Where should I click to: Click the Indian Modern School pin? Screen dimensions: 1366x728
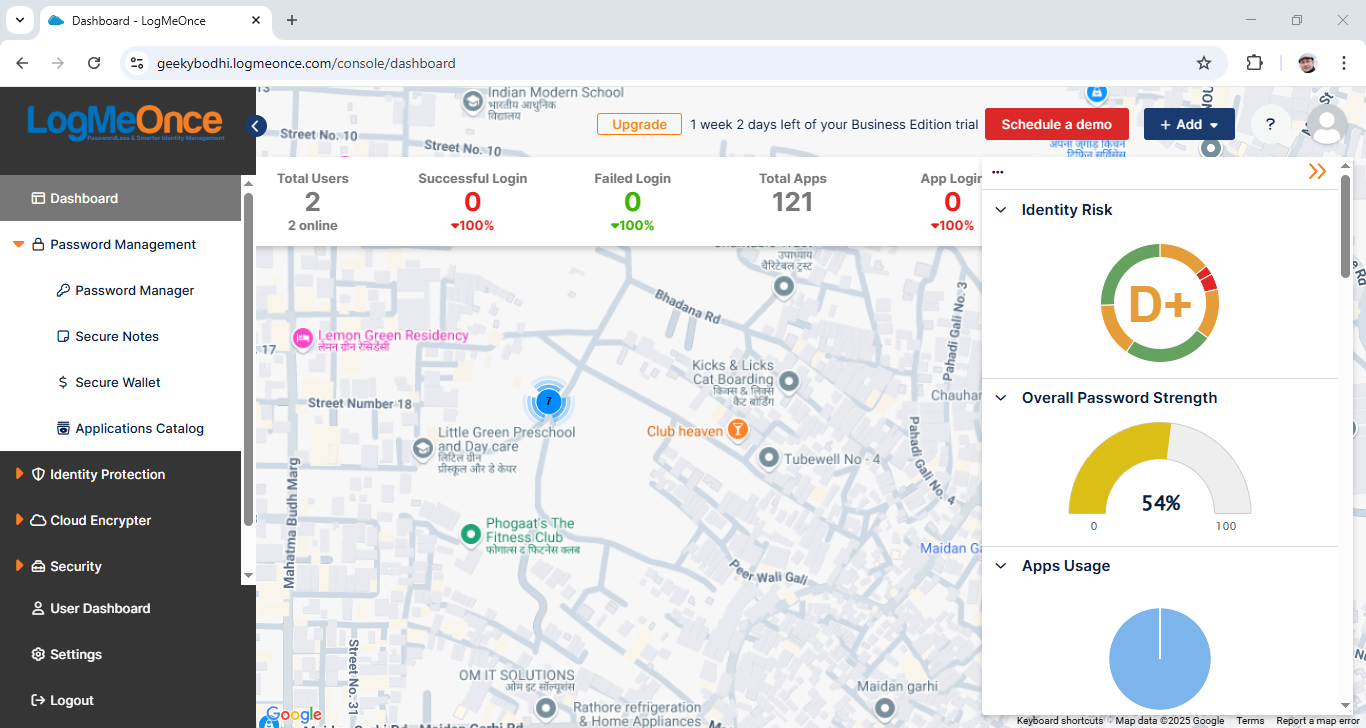click(x=473, y=102)
